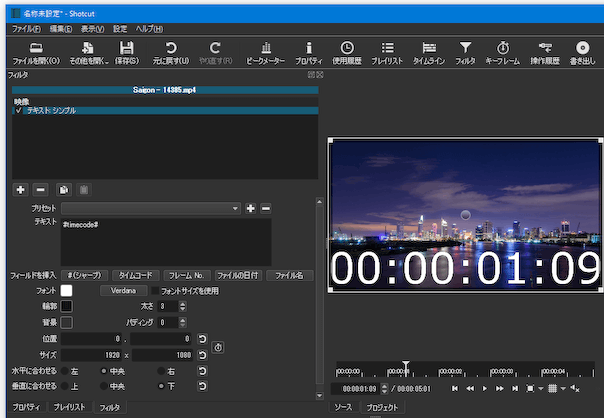Select vertical align 中央 radio
This screenshot has width=604, height=418.
coord(104,386)
